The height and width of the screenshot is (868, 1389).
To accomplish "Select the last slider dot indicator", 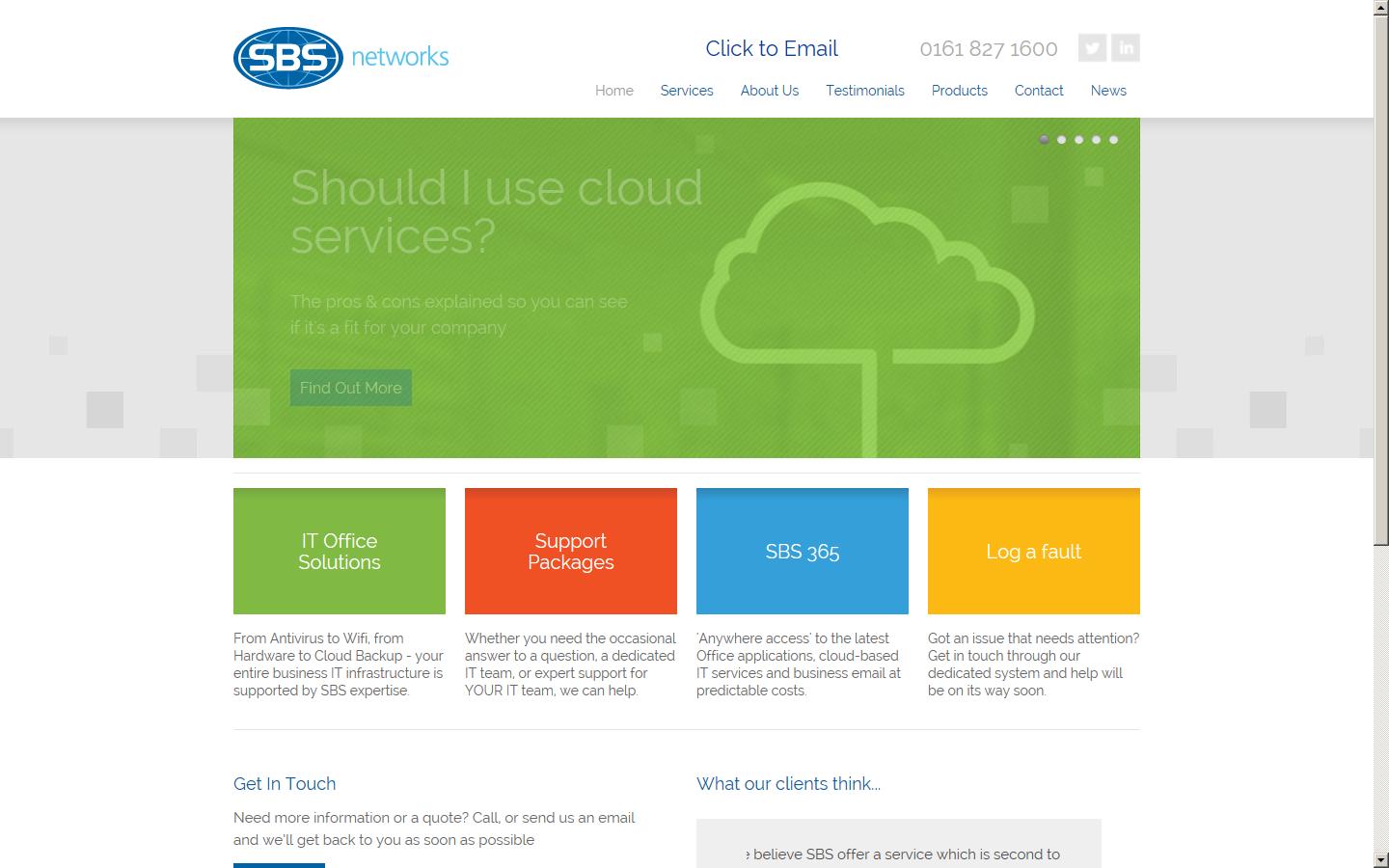I will (1113, 140).
